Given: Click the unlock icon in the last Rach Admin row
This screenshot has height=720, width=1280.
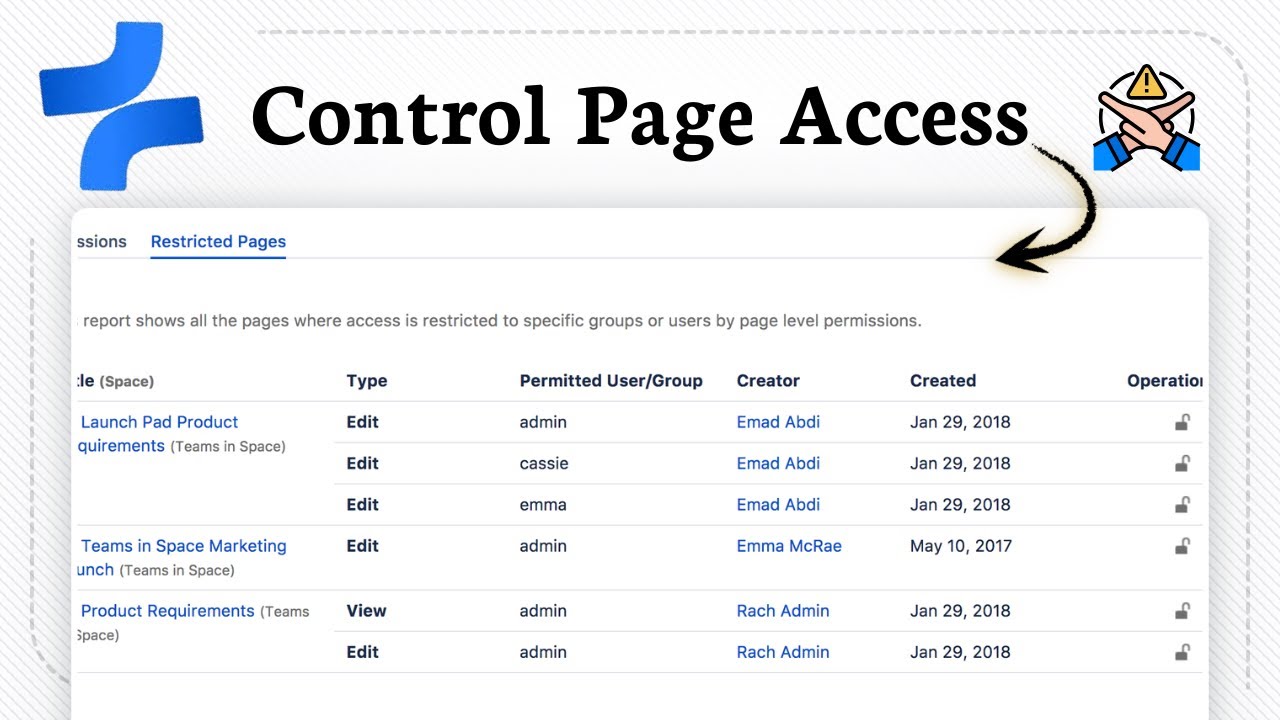Looking at the screenshot, I should [1182, 652].
